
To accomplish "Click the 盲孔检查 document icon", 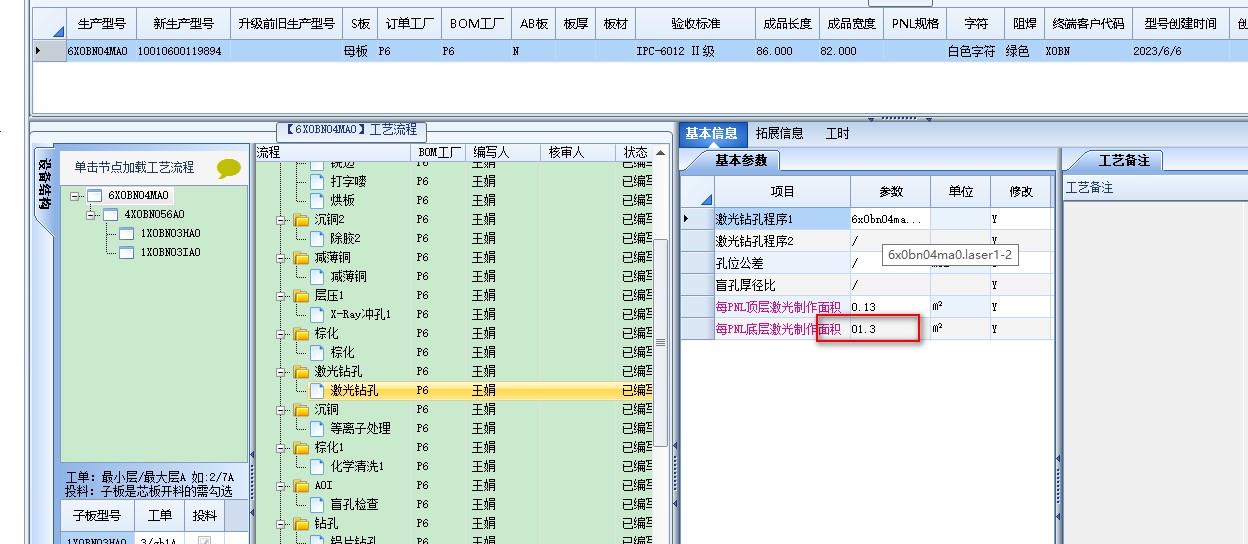I will tap(317, 504).
